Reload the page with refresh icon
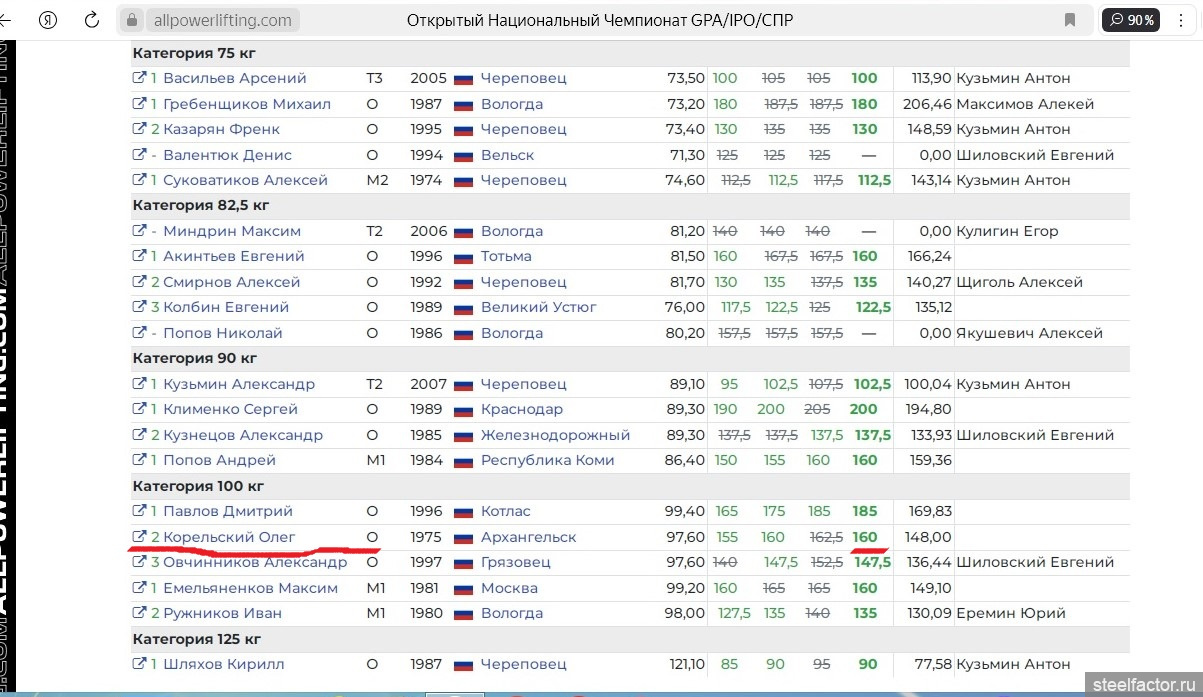This screenshot has width=1203, height=697. click(92, 20)
